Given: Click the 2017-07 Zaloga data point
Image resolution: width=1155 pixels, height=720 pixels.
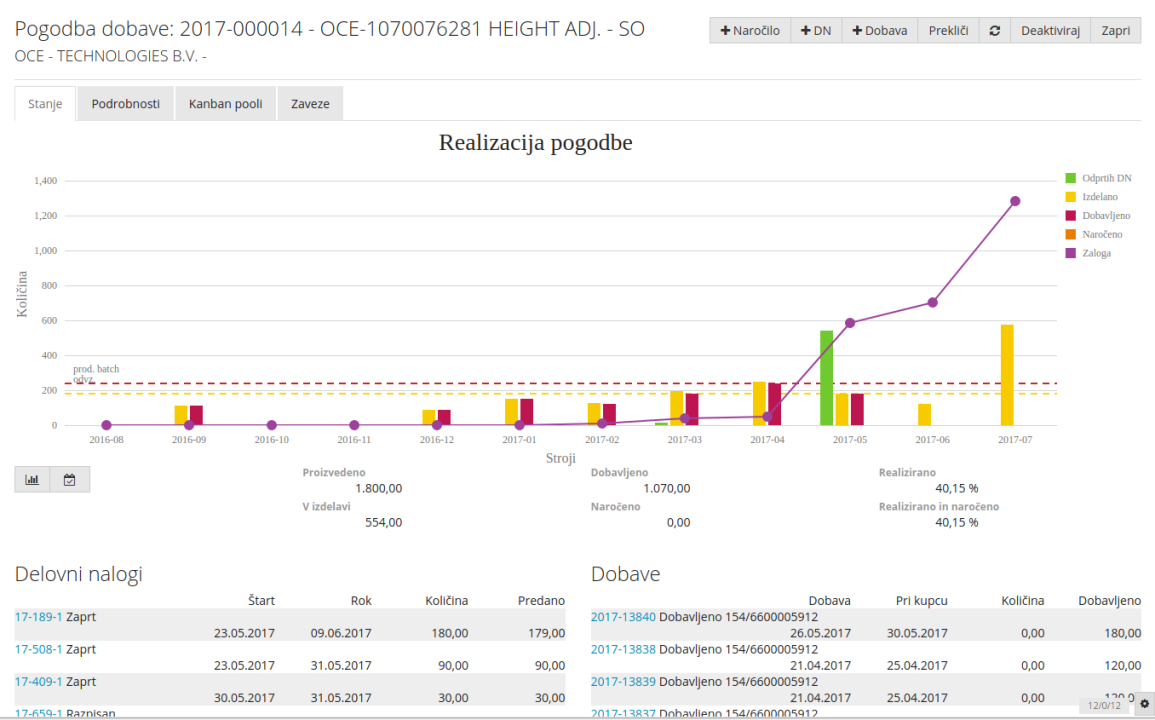Looking at the screenshot, I should [1015, 201].
